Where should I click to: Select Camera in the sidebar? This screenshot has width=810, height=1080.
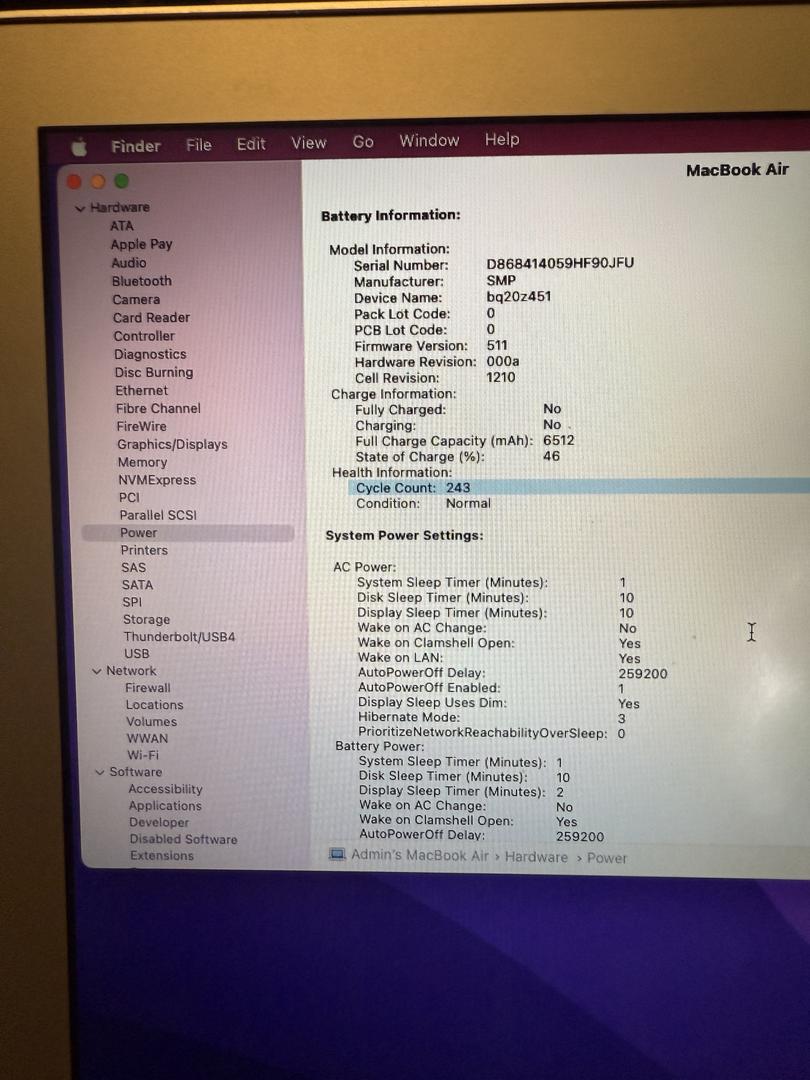(136, 300)
